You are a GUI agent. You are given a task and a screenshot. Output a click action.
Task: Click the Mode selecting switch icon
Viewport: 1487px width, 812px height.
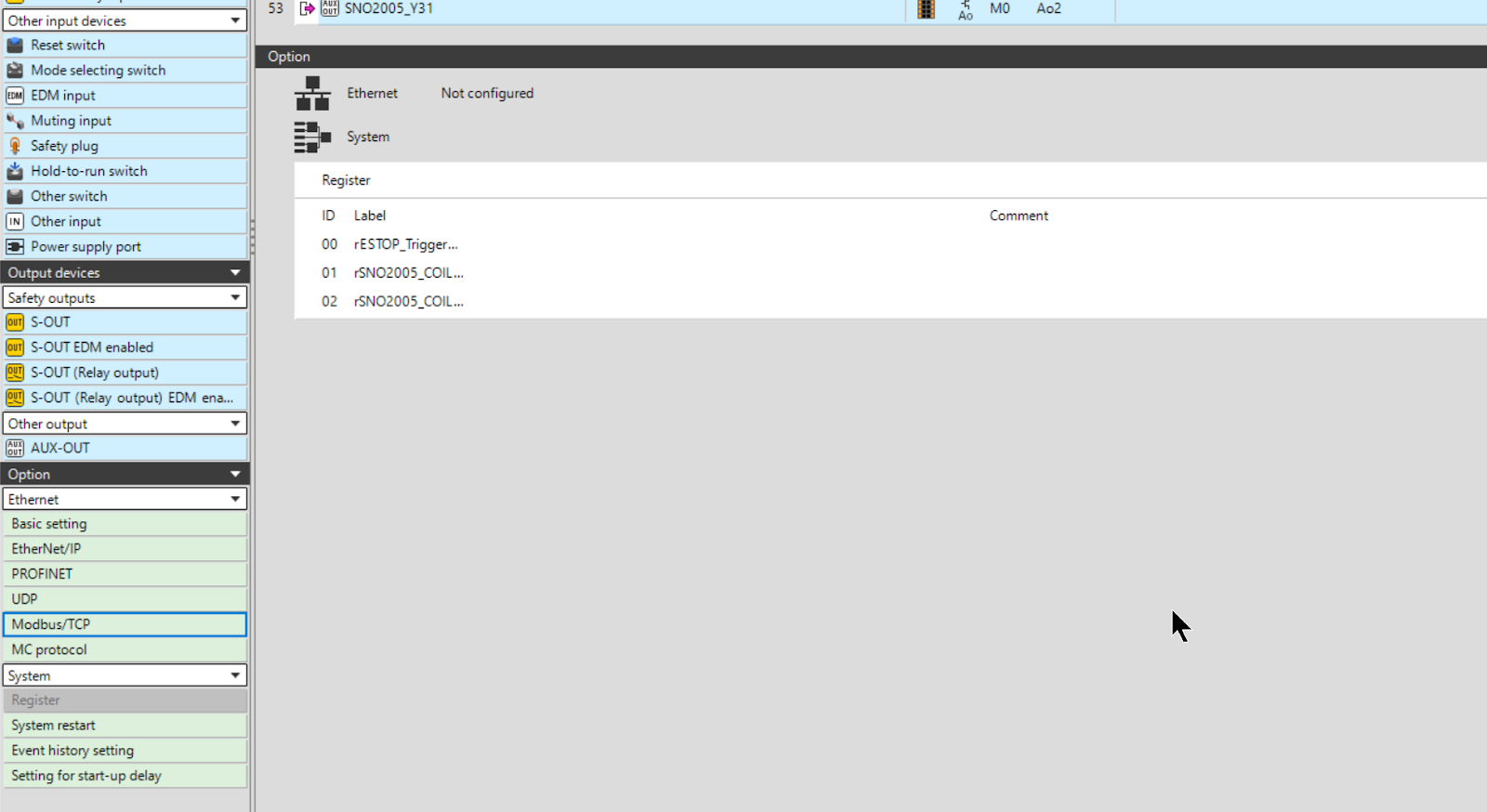(15, 70)
